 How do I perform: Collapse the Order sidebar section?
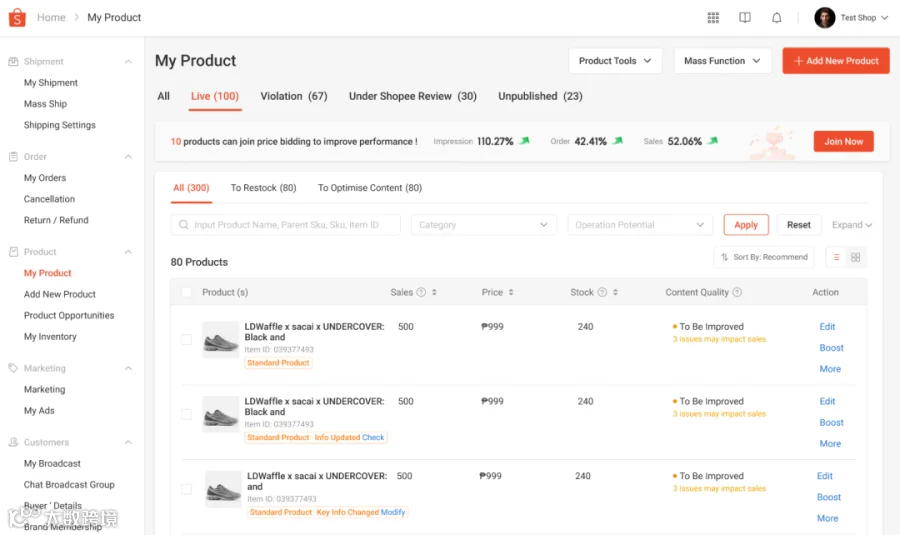(x=129, y=157)
